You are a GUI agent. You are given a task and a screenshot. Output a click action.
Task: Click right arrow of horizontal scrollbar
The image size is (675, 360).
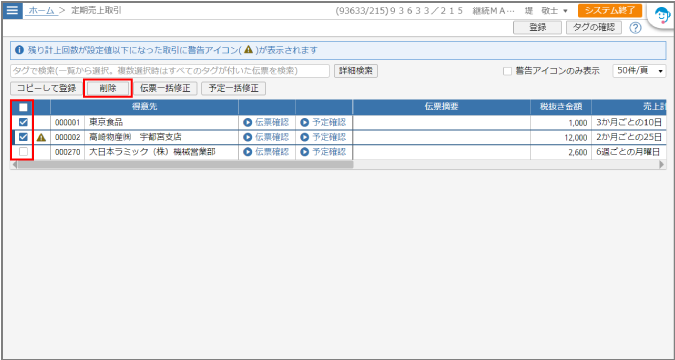point(662,164)
